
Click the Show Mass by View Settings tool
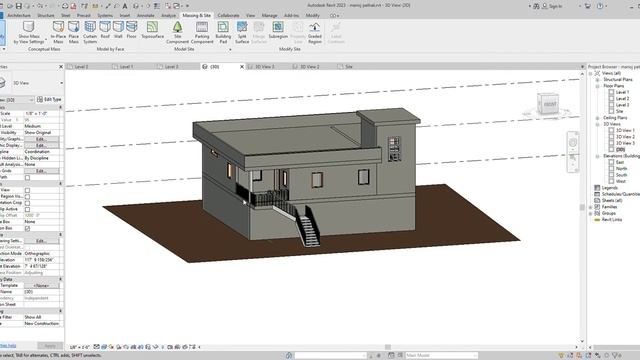pyautogui.click(x=29, y=32)
